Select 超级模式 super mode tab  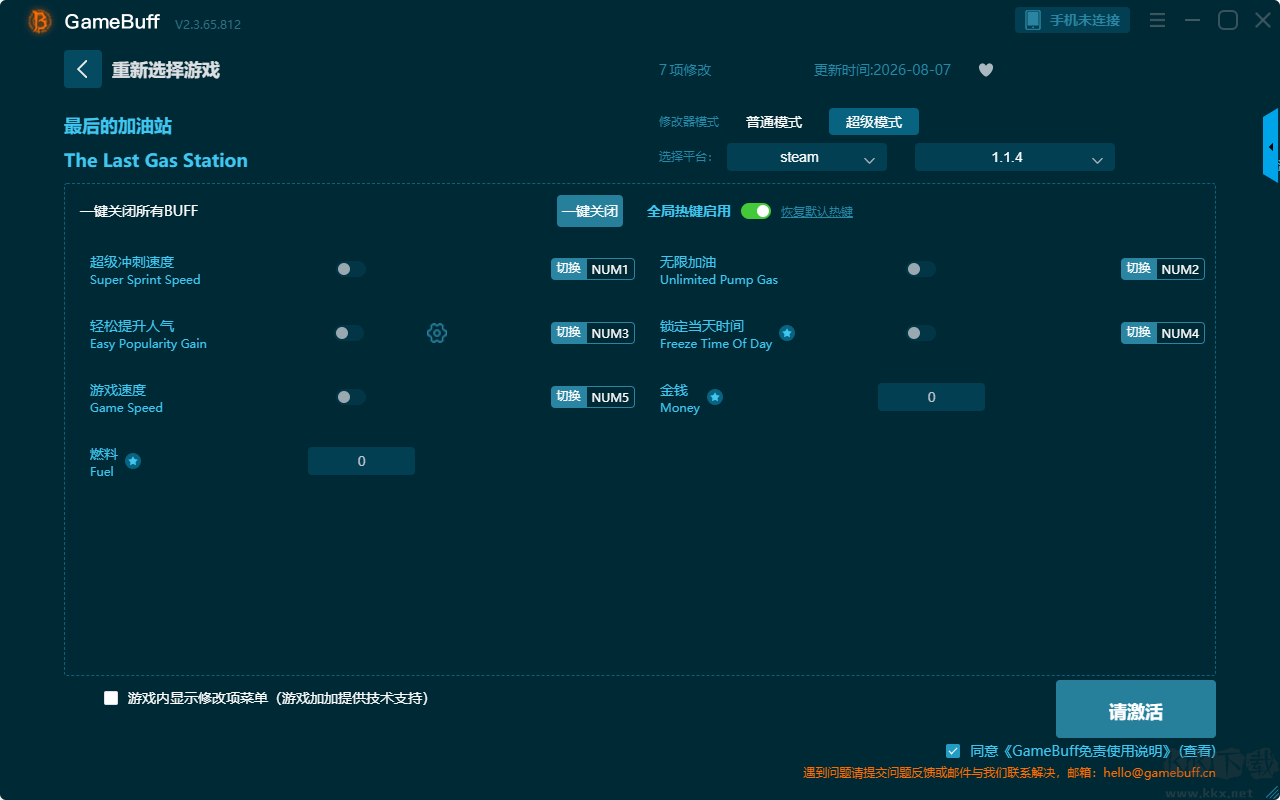pos(874,122)
